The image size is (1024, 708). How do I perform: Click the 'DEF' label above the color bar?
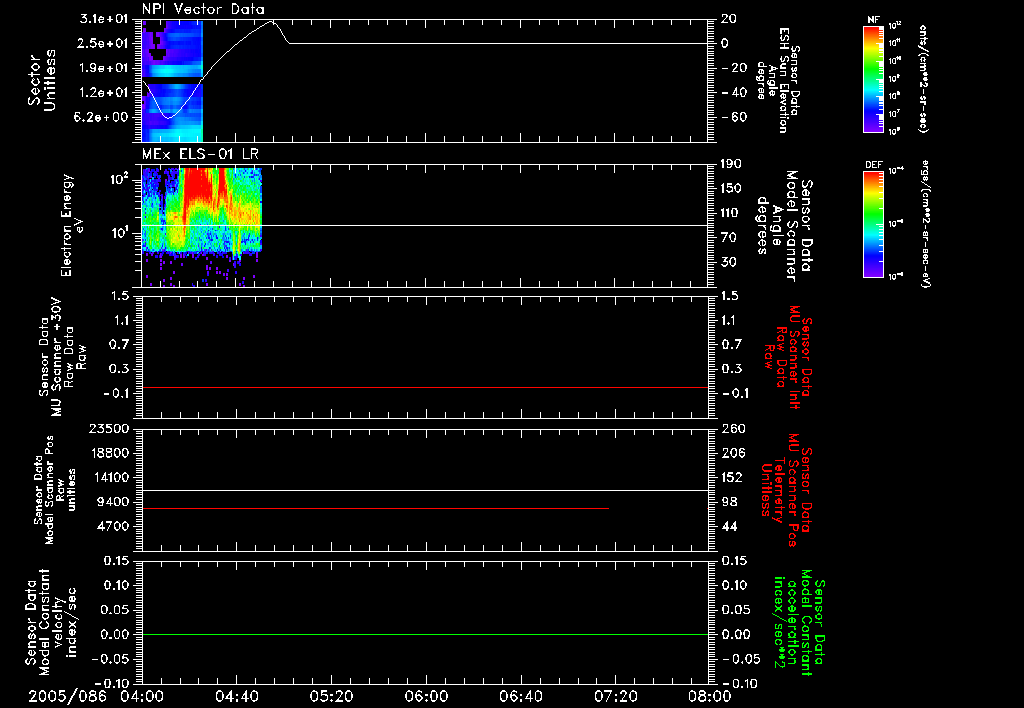[874, 165]
